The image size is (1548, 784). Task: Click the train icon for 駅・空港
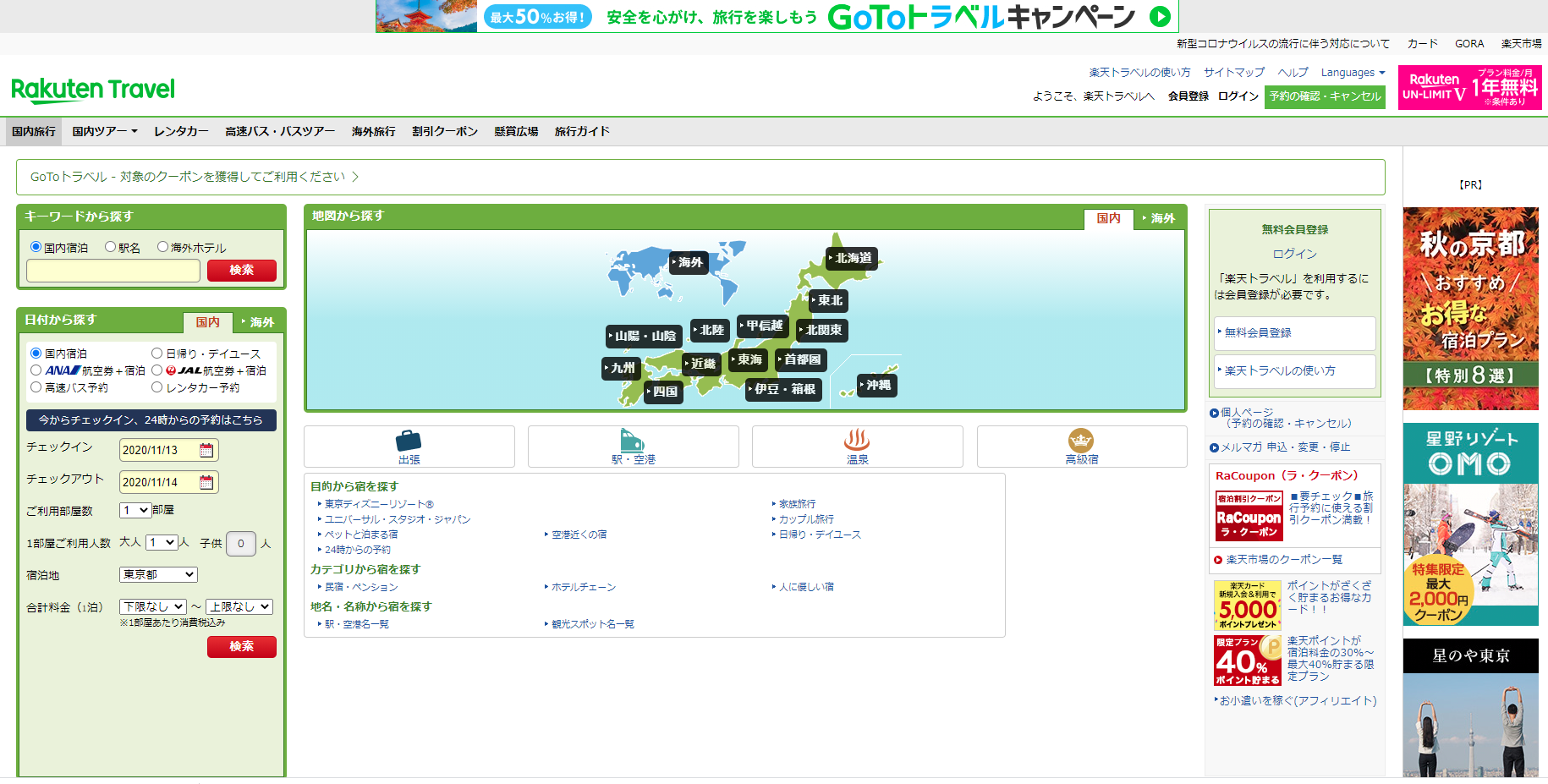click(x=633, y=441)
